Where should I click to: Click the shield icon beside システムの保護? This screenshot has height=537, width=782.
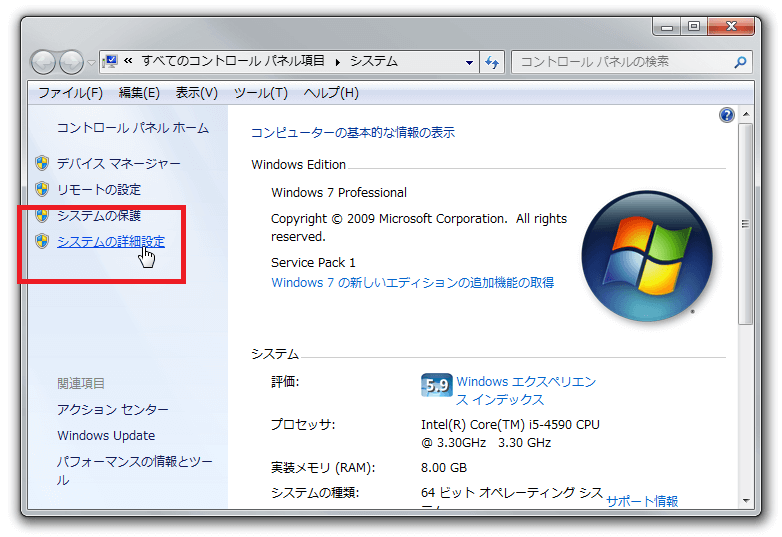click(42, 215)
